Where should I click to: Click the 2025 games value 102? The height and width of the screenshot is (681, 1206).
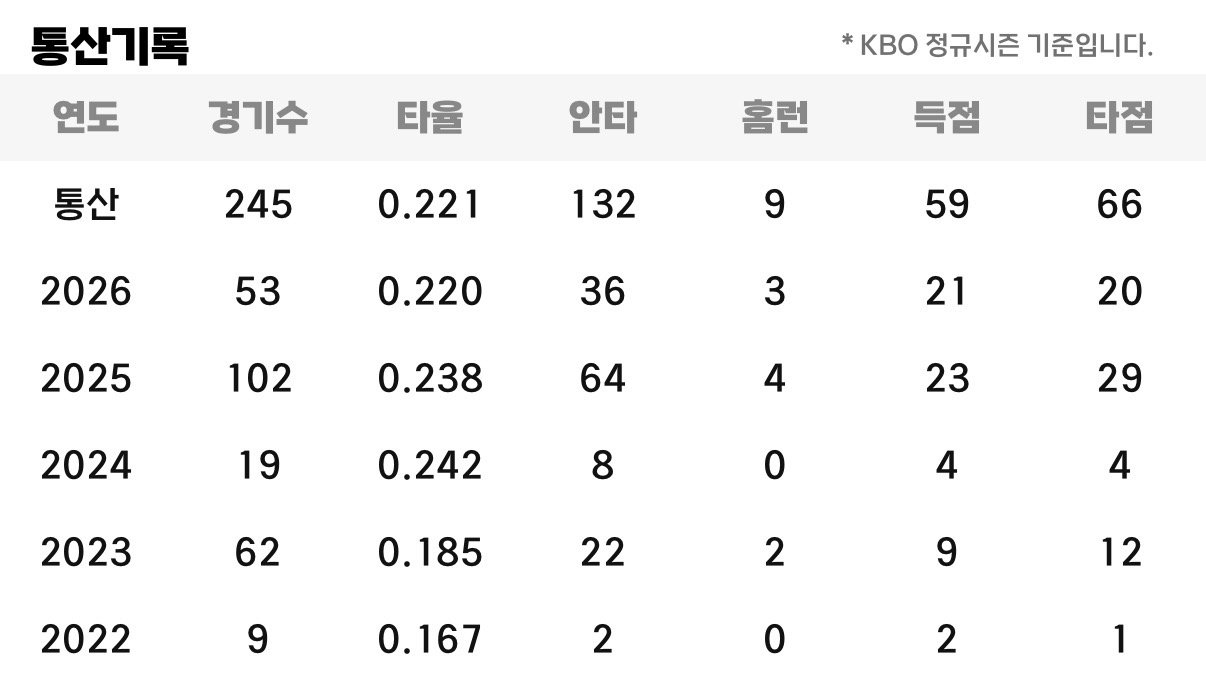(258, 379)
